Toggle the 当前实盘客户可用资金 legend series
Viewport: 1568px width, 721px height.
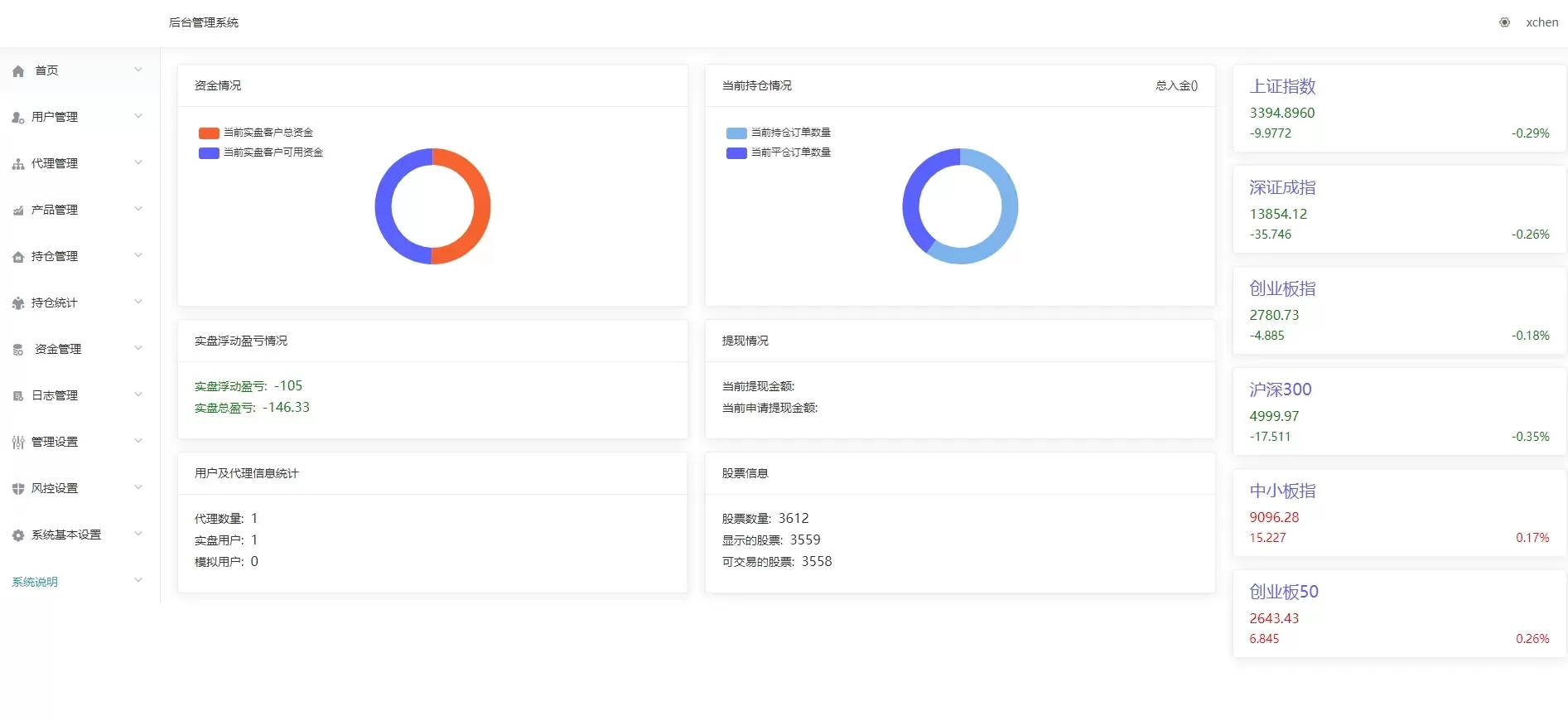pos(262,152)
